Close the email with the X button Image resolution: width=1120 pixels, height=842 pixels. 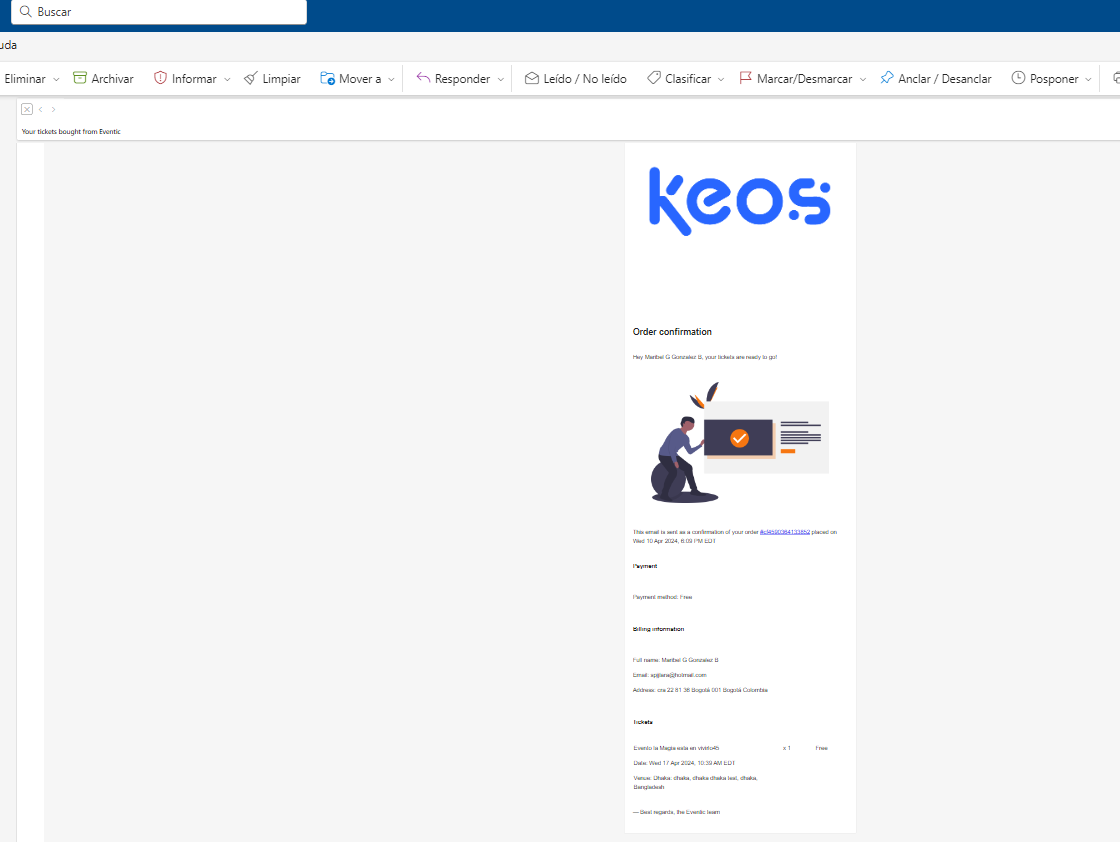[27, 109]
